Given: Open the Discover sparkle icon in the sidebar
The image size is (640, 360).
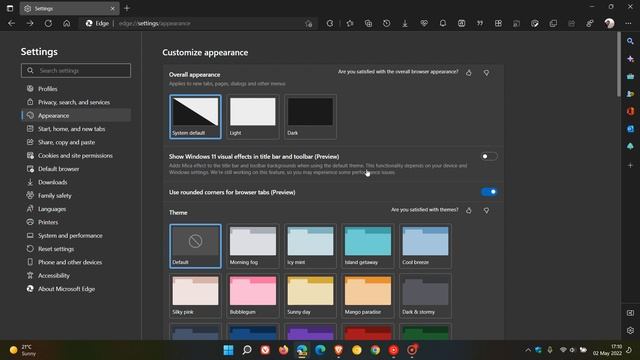Looking at the screenshot, I should (x=630, y=59).
